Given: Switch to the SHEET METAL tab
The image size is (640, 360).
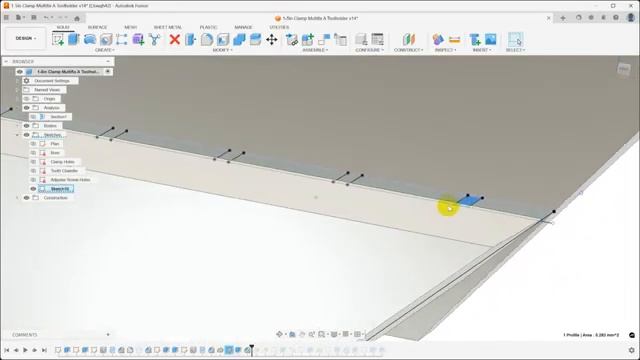Looking at the screenshot, I should point(168,27).
